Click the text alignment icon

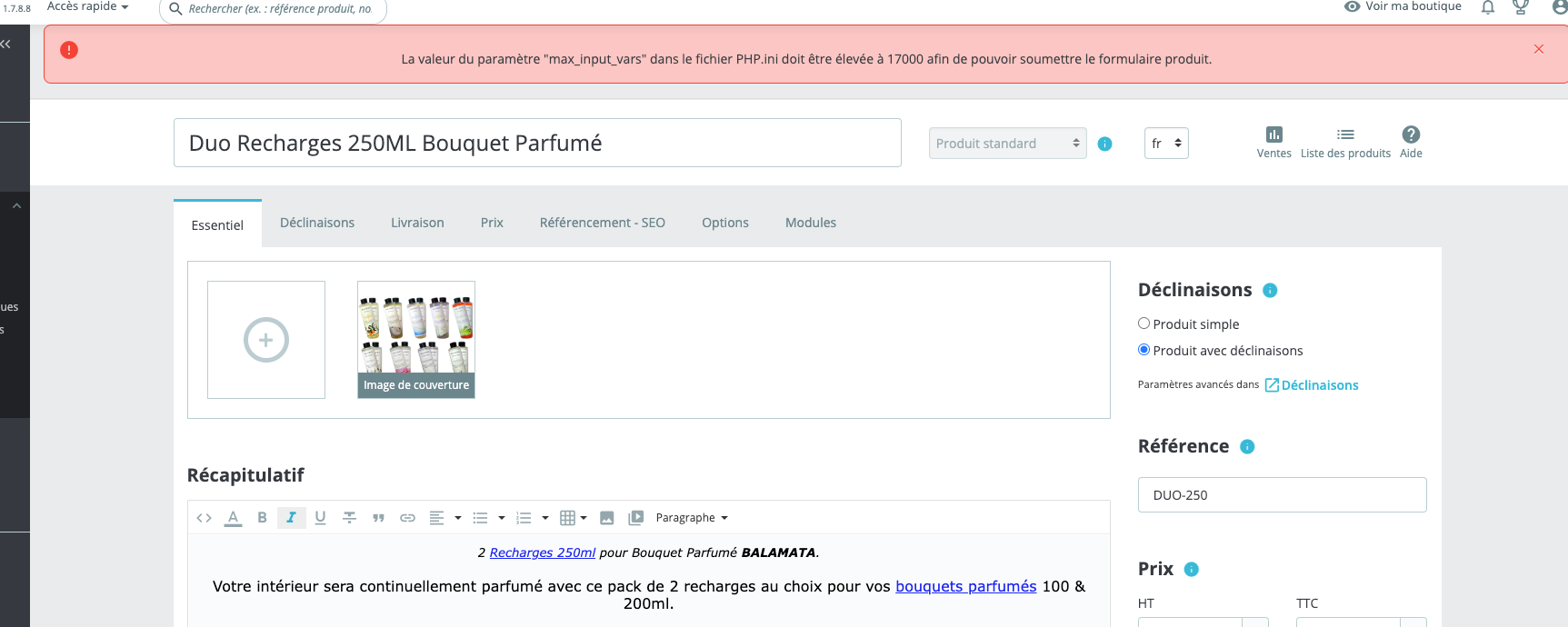pyautogui.click(x=436, y=518)
